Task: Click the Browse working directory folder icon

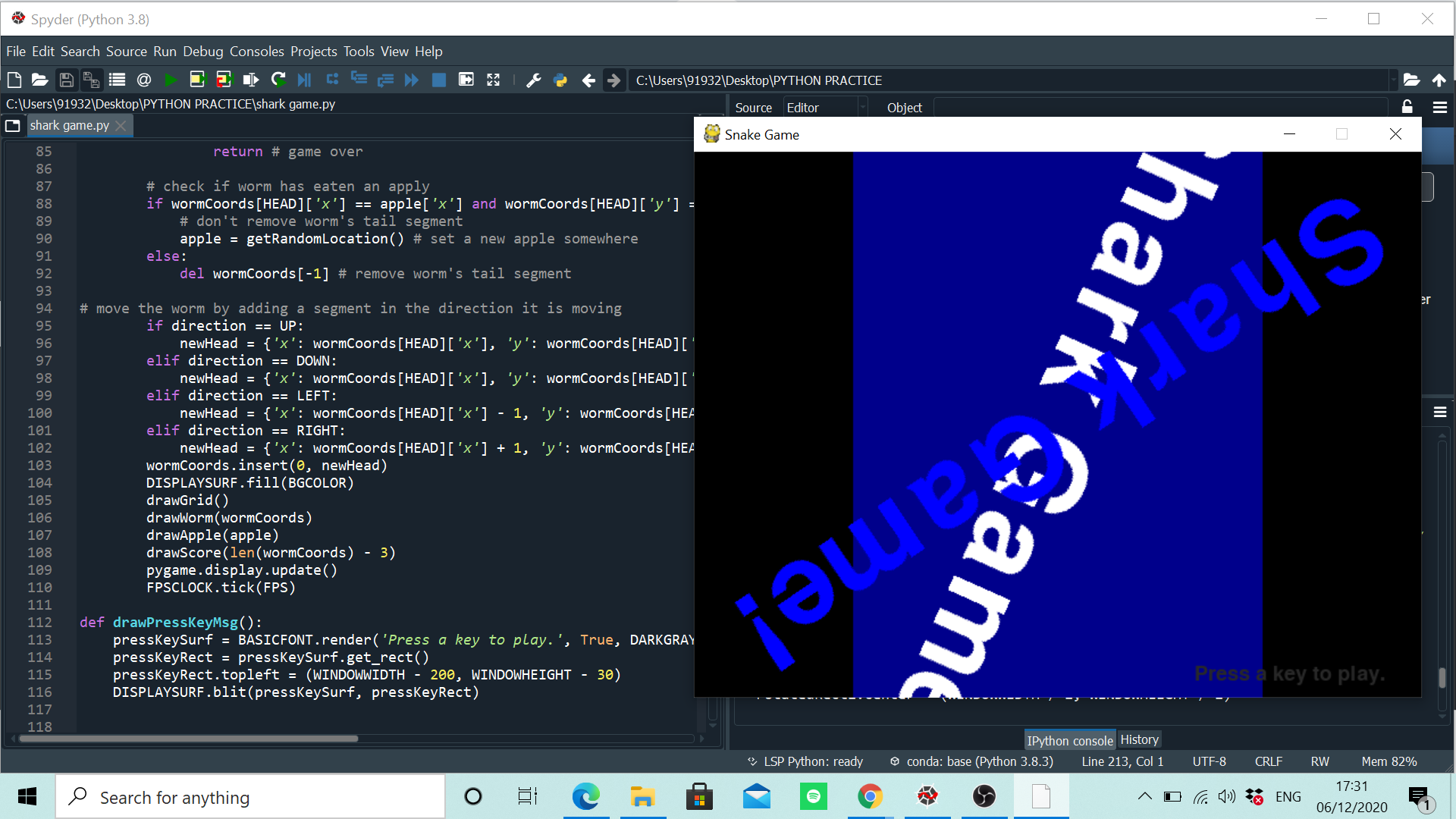Action: tap(1411, 80)
